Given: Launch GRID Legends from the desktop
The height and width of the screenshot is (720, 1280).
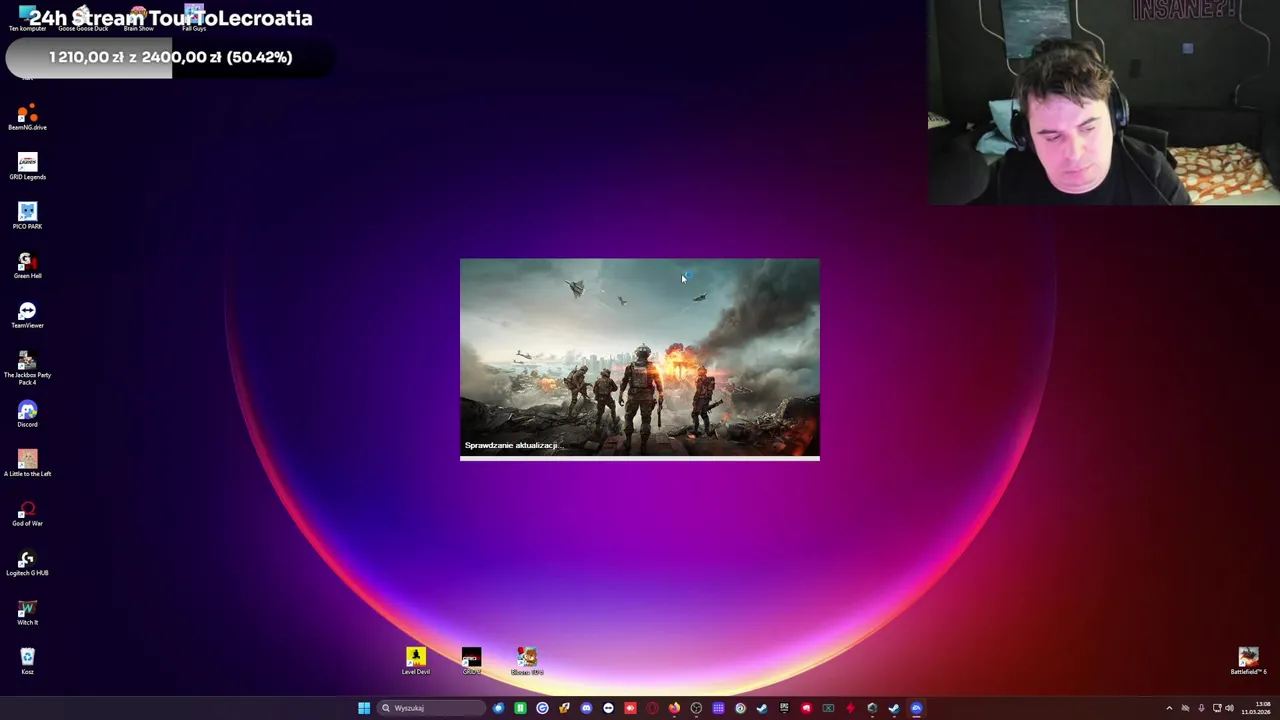Looking at the screenshot, I should [27, 166].
